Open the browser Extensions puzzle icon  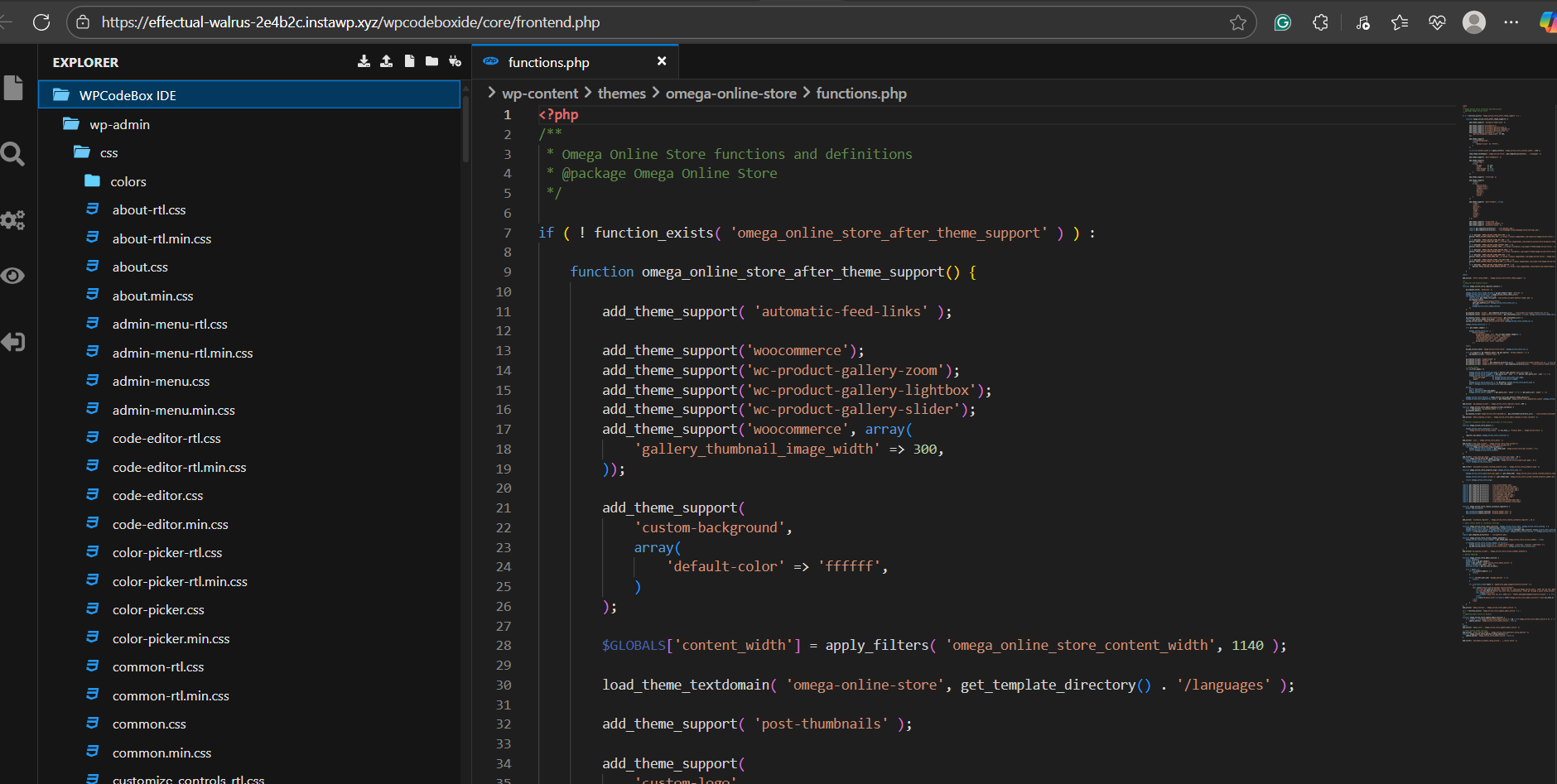pos(1321,22)
